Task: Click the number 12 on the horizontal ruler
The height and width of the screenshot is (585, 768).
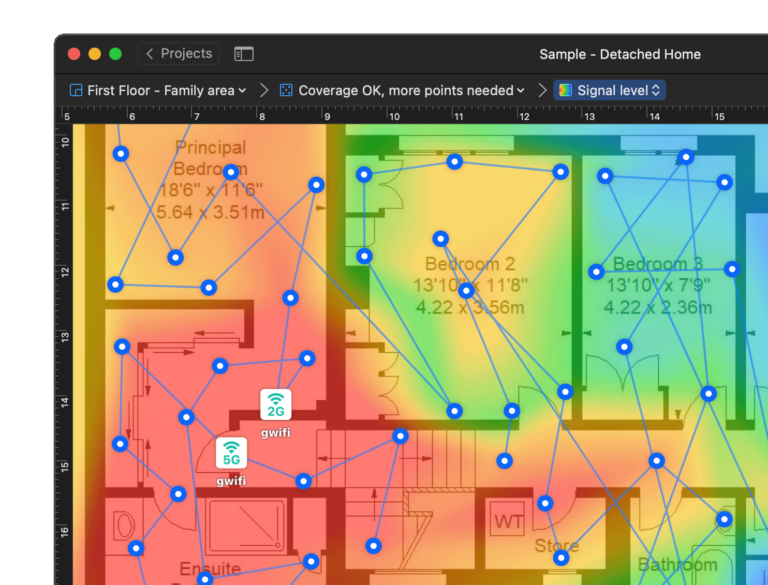Action: (x=523, y=117)
